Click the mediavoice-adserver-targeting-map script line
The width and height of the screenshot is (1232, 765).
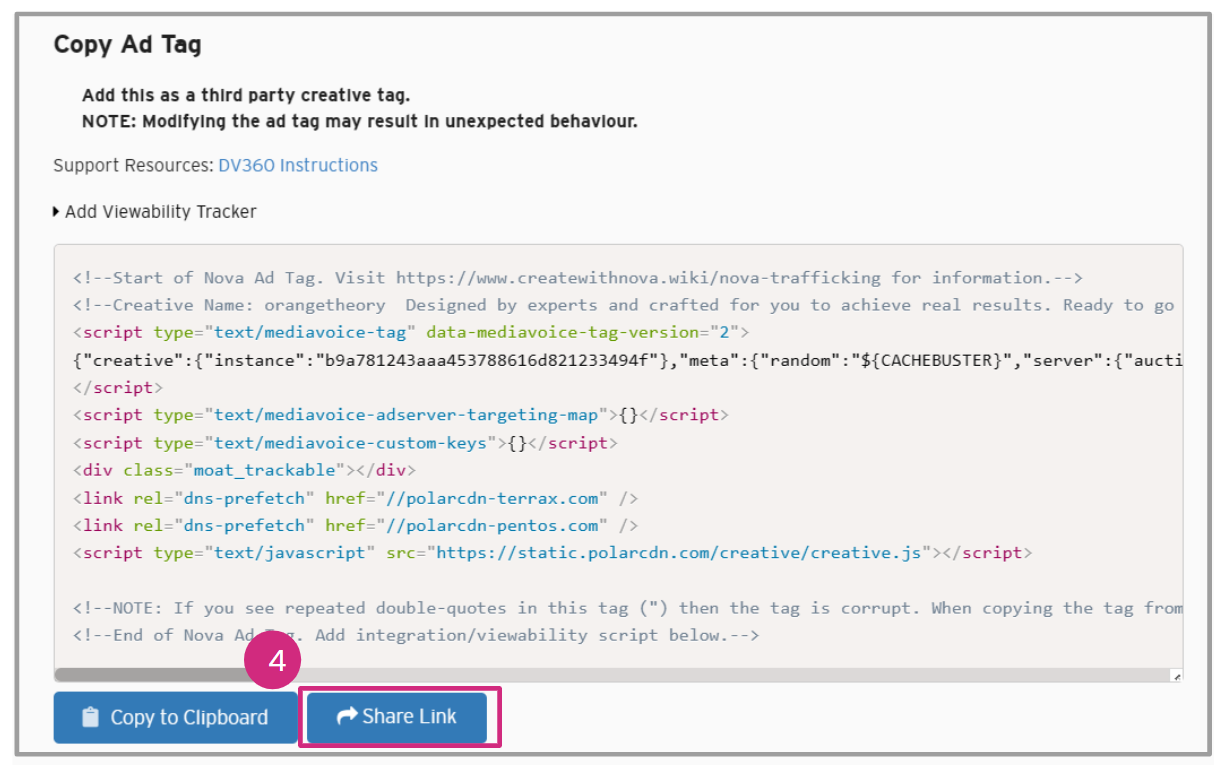400,415
